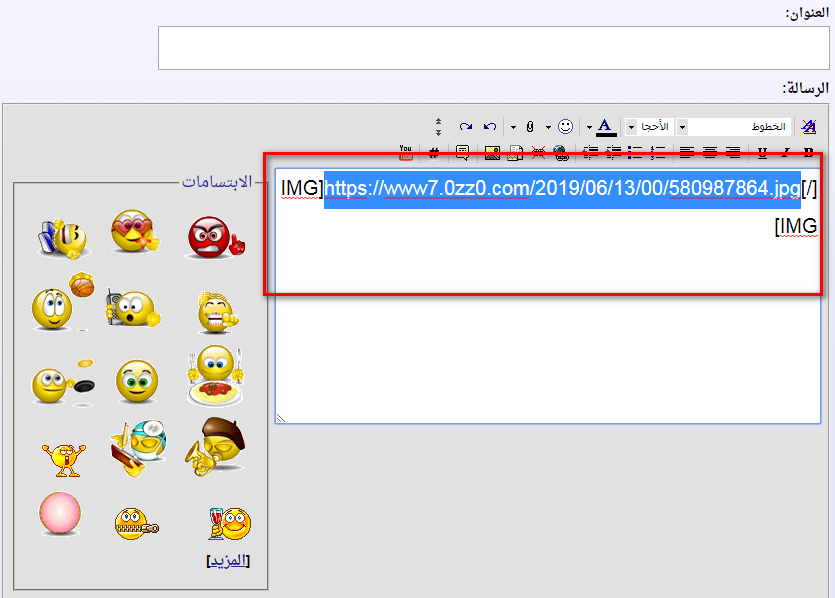Open the font color picker A icon

tap(605, 127)
